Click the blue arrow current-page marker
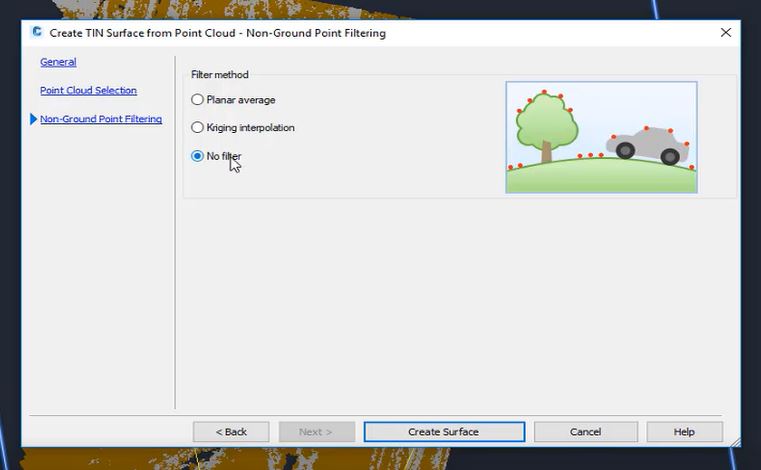 [33, 119]
